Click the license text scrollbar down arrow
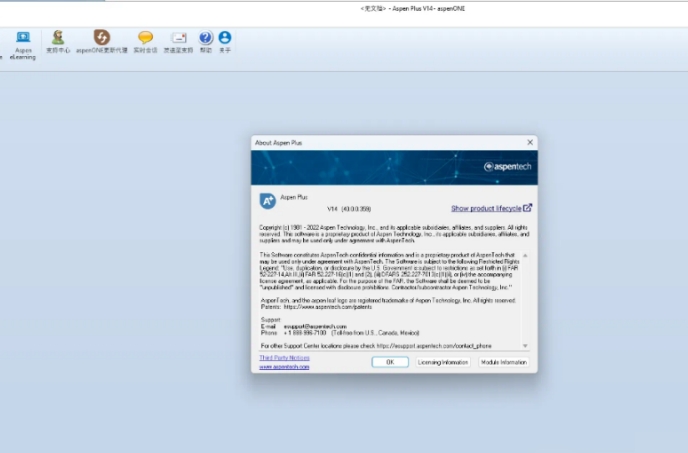Image resolution: width=688 pixels, height=453 pixels. point(525,345)
